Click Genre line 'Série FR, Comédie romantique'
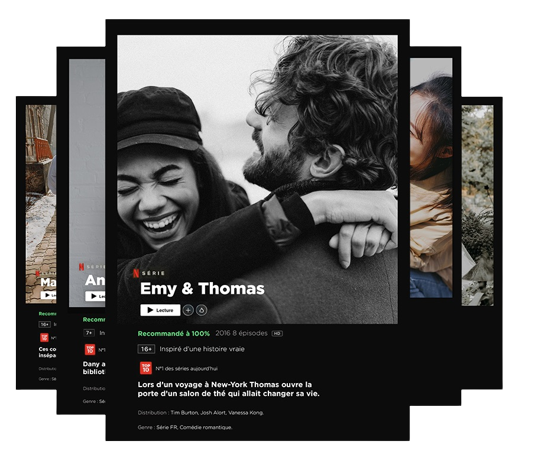 point(185,428)
